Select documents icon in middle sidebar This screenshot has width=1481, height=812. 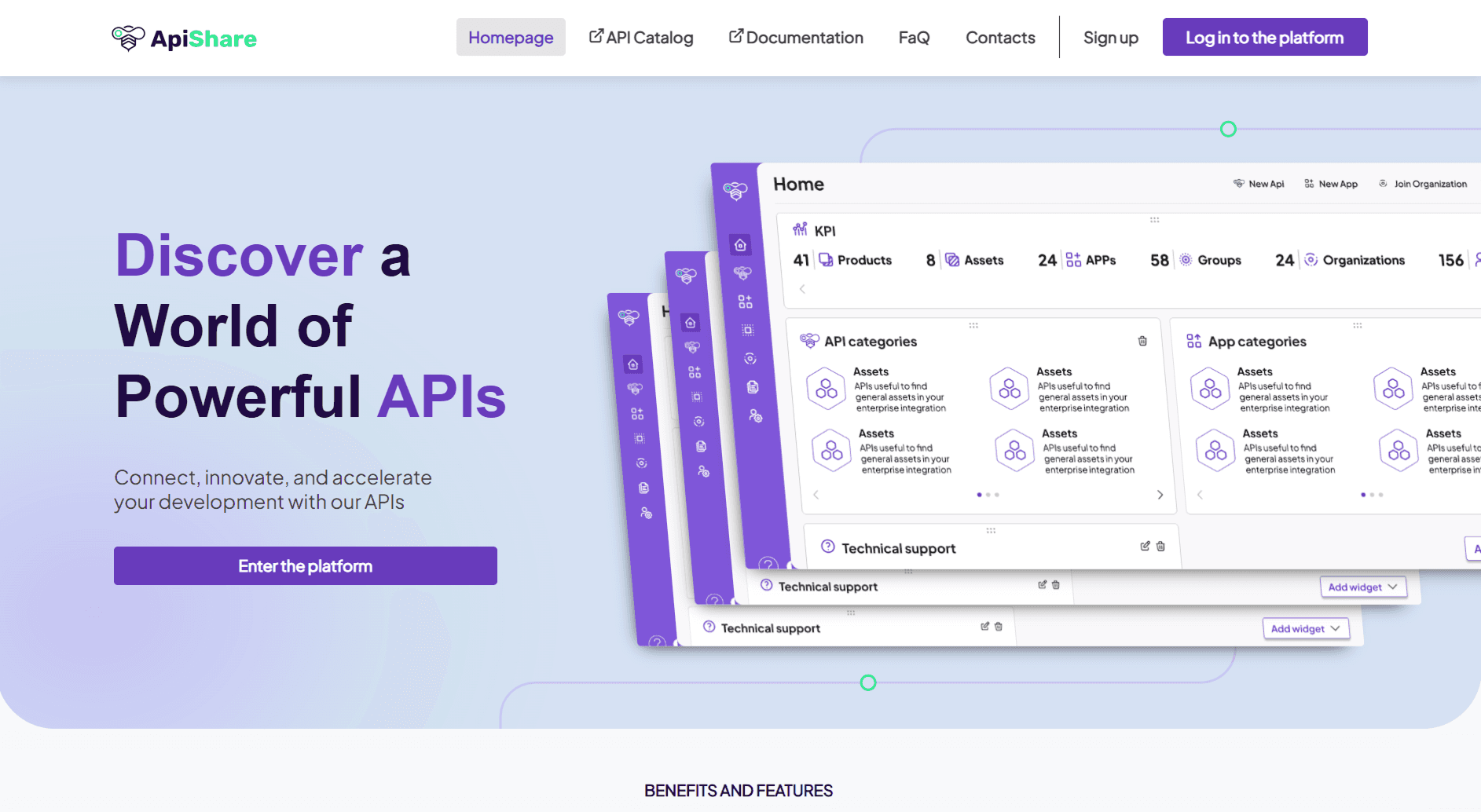(701, 446)
